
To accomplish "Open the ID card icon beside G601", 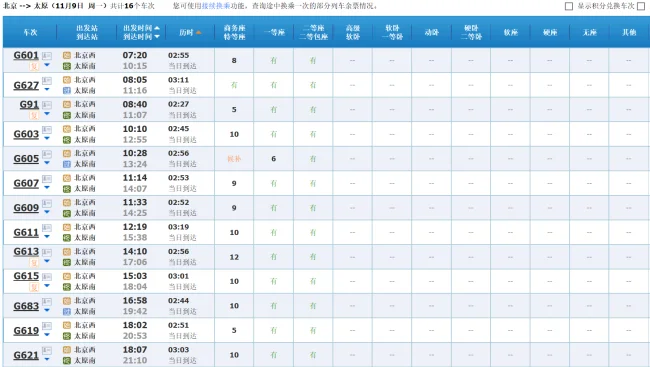I will (47, 56).
